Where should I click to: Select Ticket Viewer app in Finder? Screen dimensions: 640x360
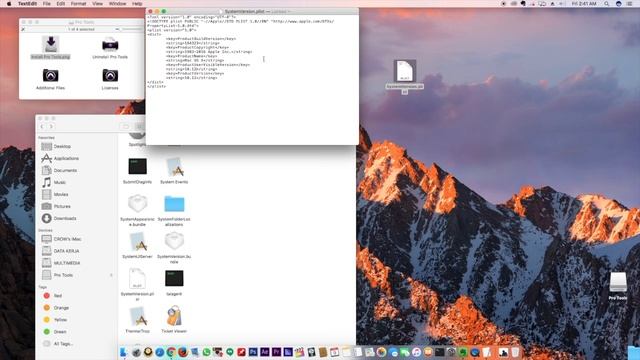click(174, 316)
